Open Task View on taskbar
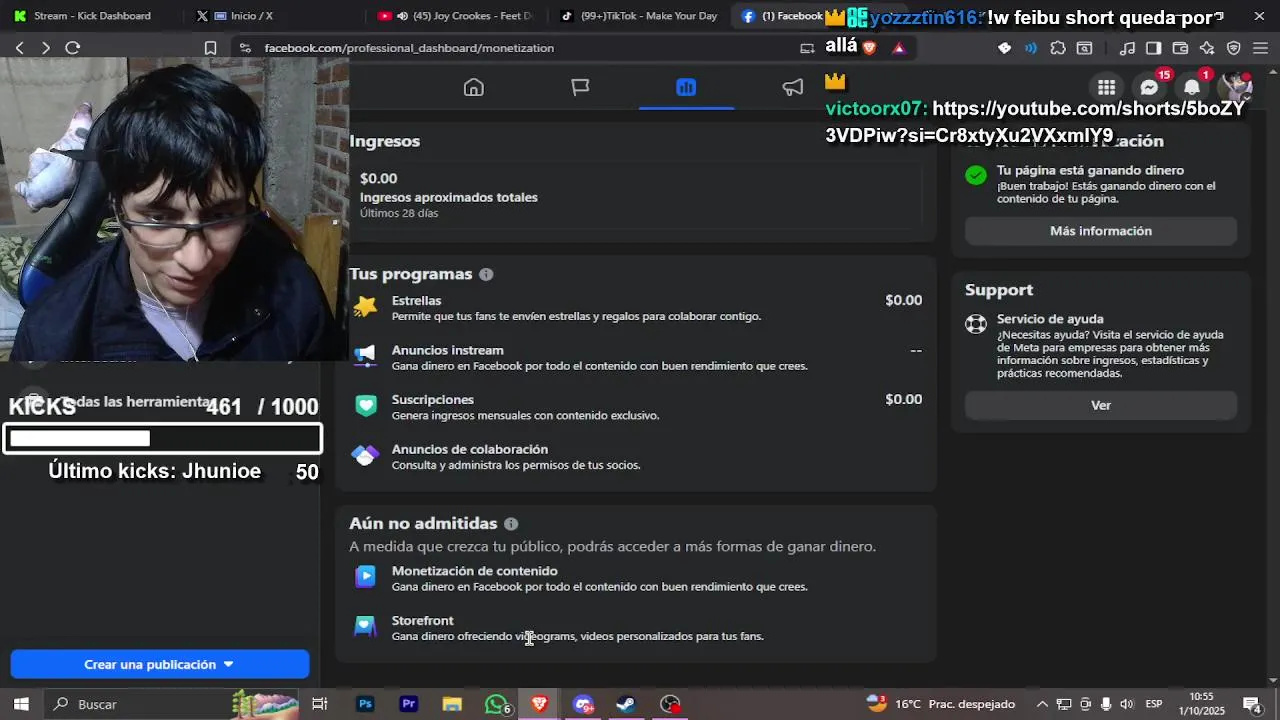Viewport: 1280px width, 720px height. click(x=320, y=704)
